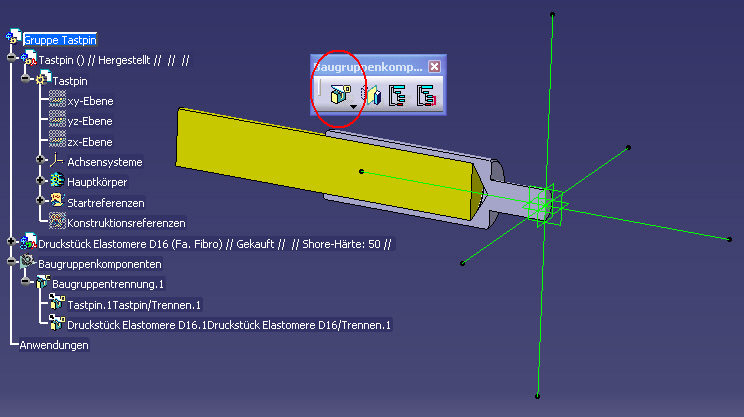The width and height of the screenshot is (744, 417).
Task: Click the gear icon next to Tastpin
Action: pos(43,78)
